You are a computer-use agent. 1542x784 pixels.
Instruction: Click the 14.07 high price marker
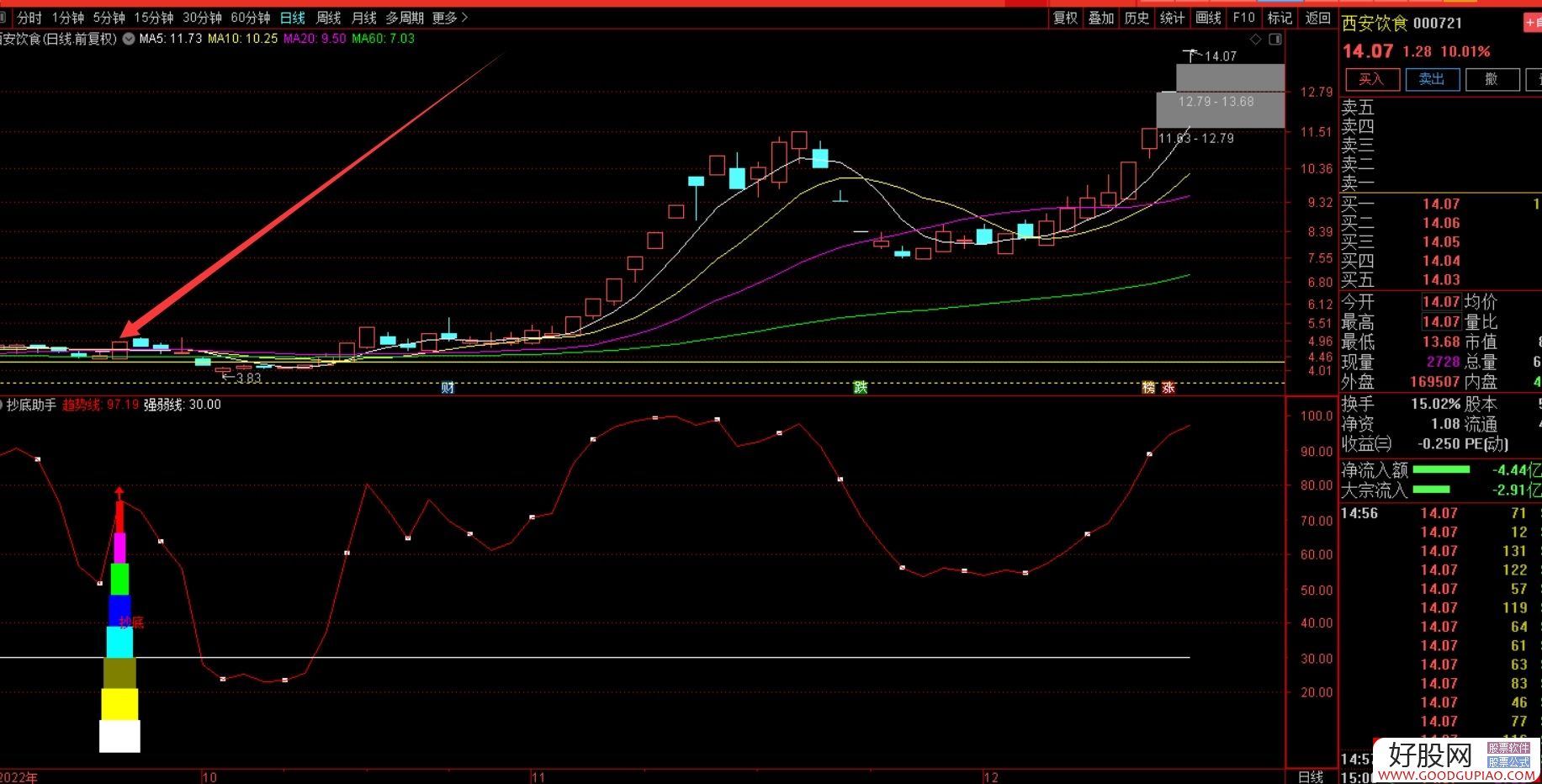pos(1220,56)
